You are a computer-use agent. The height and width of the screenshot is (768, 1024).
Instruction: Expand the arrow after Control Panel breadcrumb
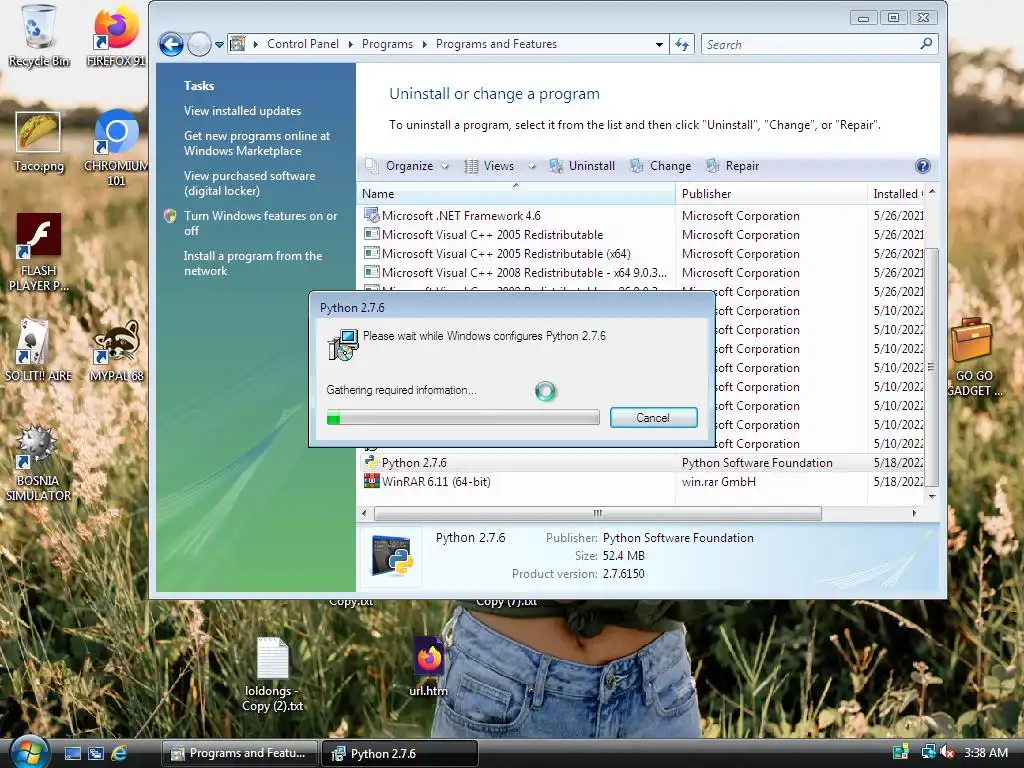tap(351, 44)
